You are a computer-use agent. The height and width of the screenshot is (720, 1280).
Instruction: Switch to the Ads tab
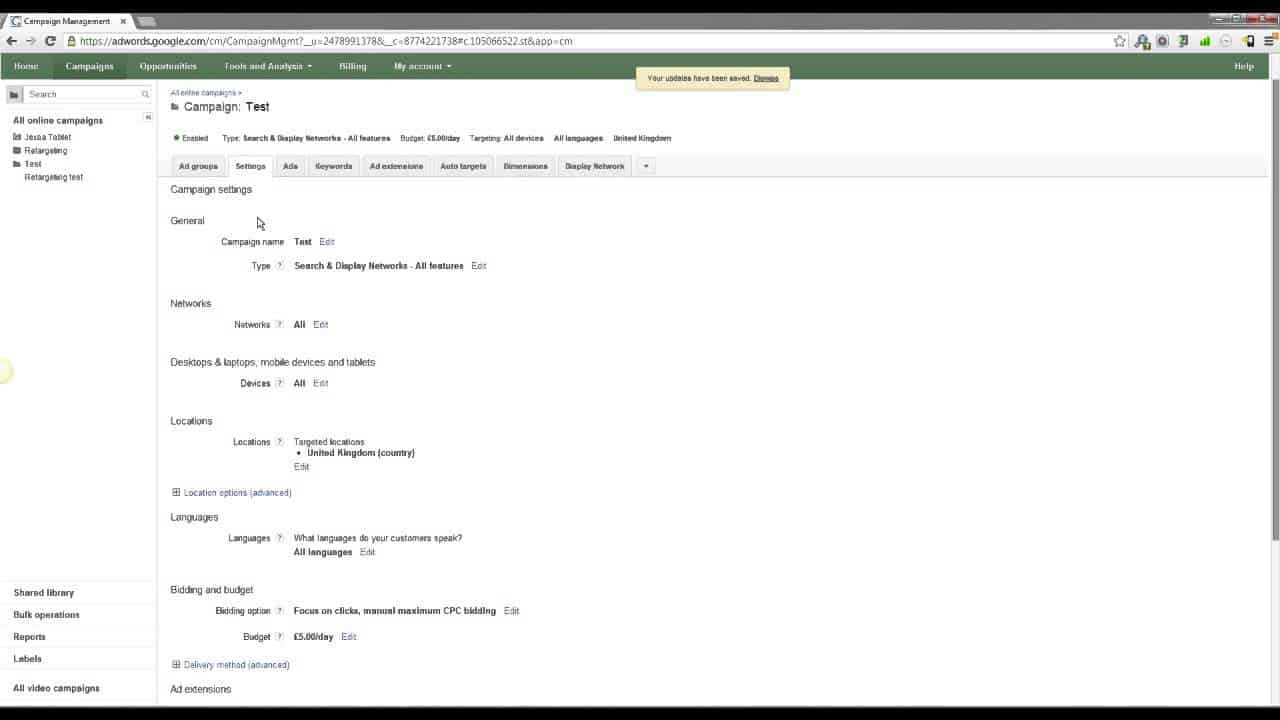(x=290, y=166)
